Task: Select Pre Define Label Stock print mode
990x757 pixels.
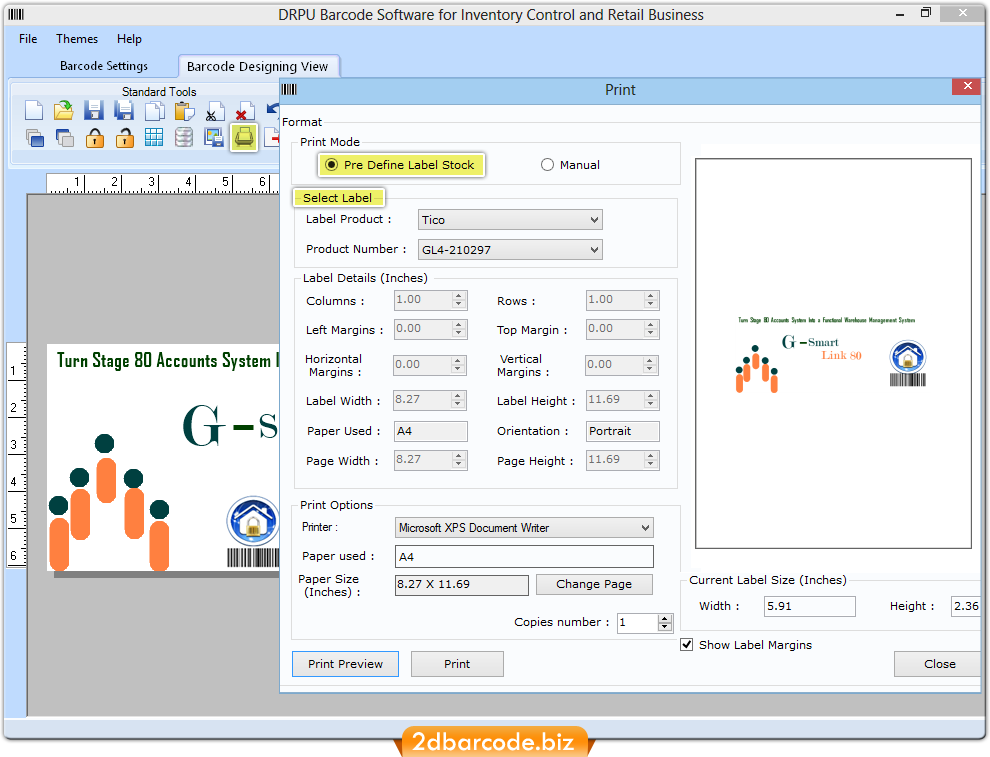Action: point(401,165)
